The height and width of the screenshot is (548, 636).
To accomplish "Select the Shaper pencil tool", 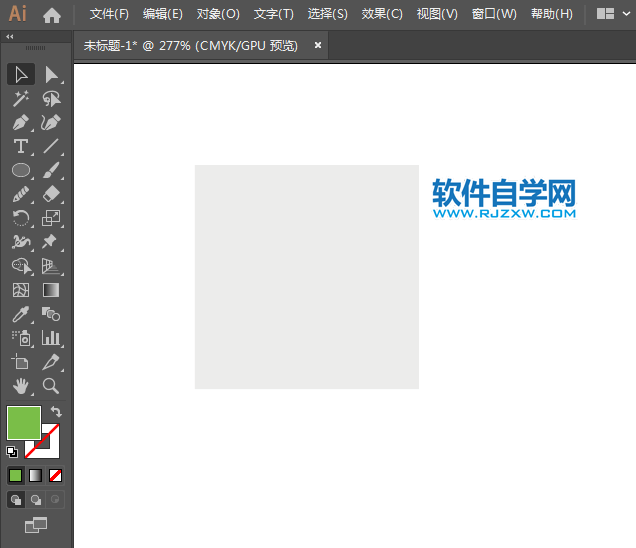I will click(21, 194).
